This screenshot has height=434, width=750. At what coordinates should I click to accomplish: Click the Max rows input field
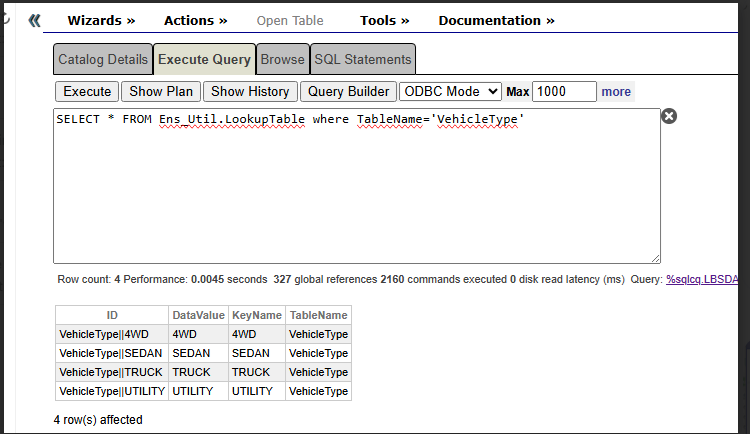(x=564, y=91)
